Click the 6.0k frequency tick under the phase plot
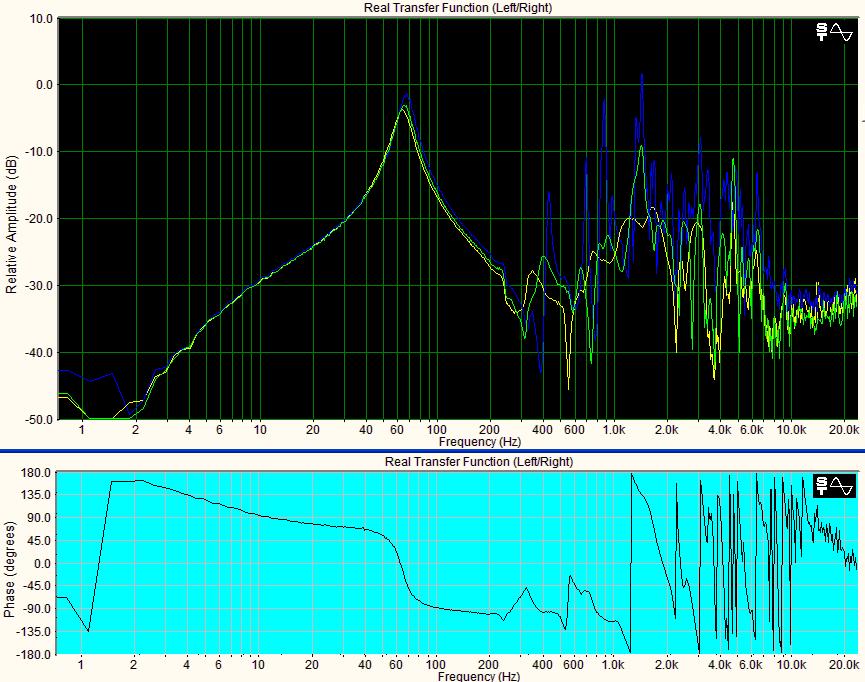 pyautogui.click(x=751, y=664)
